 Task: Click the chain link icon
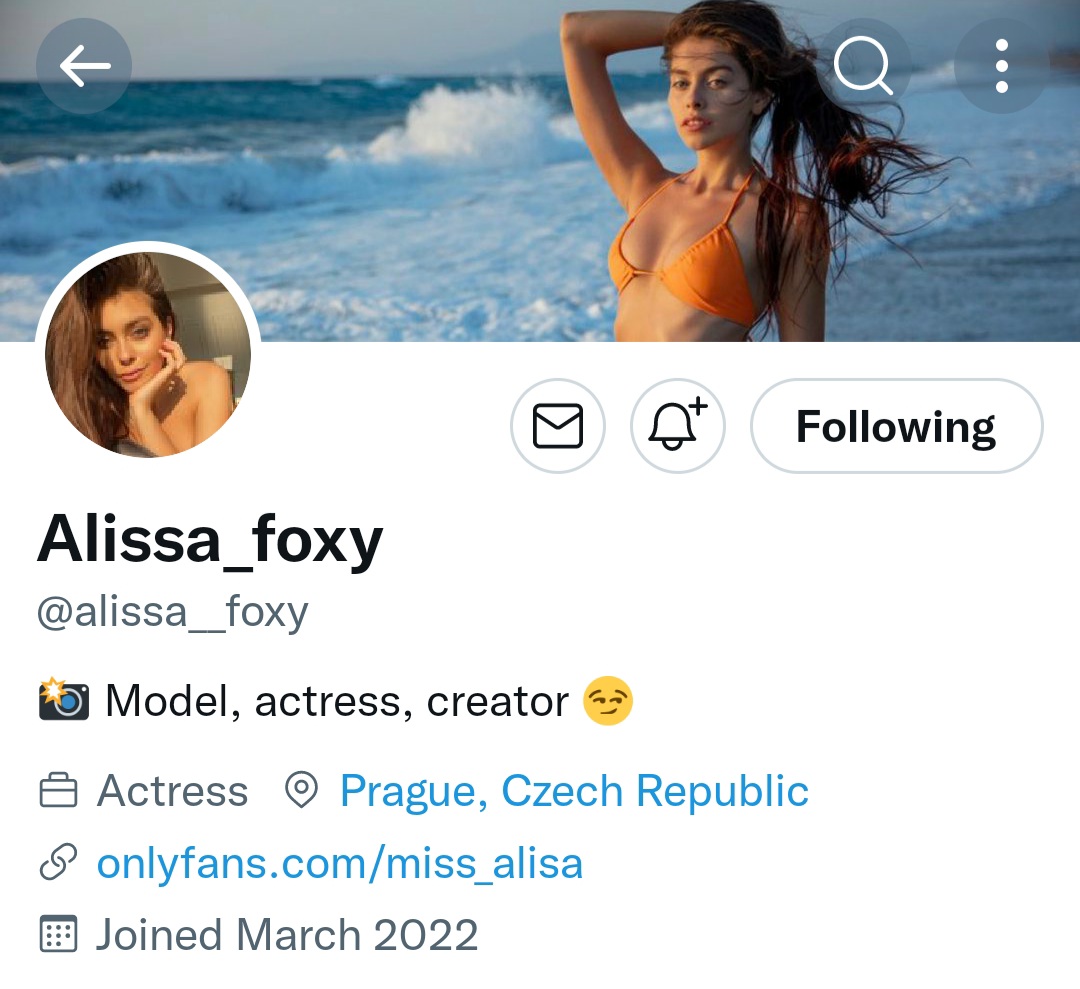coord(58,864)
